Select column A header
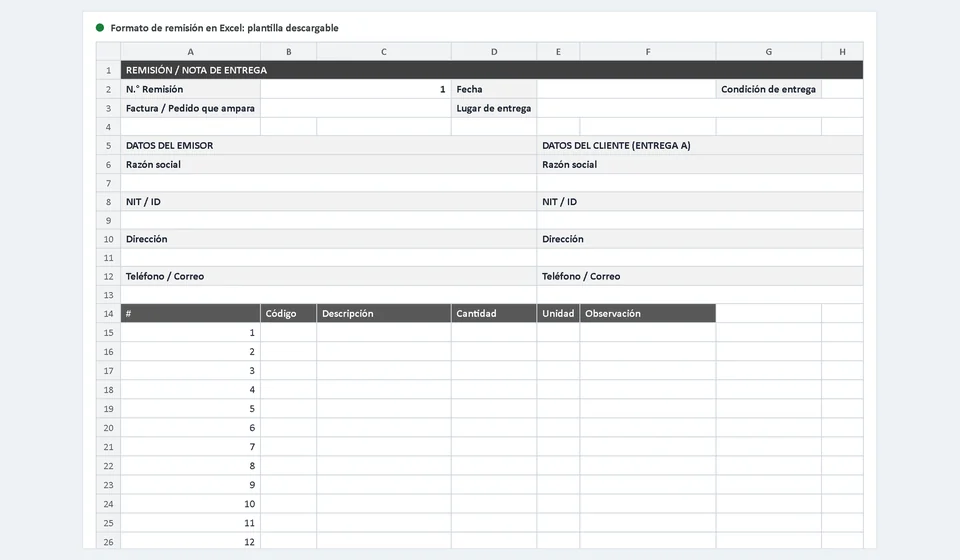Image resolution: width=960 pixels, height=560 pixels. click(190, 52)
